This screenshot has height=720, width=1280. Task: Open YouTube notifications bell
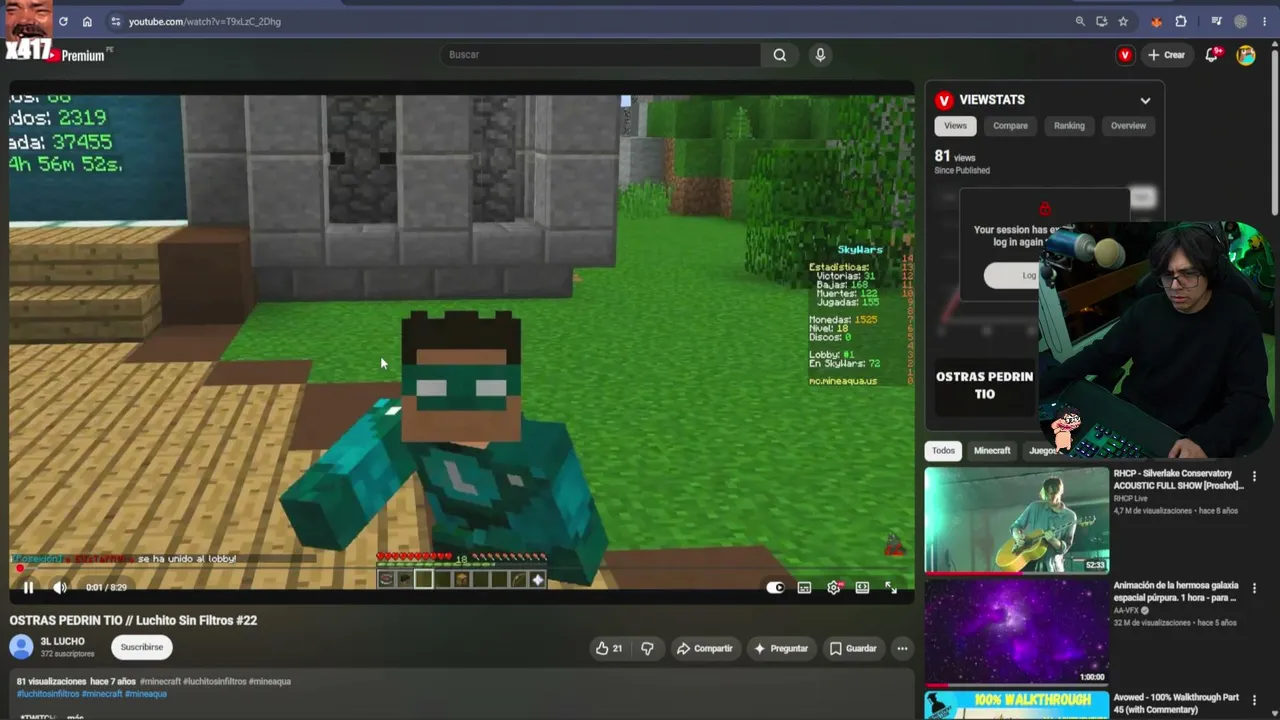[x=1212, y=55]
